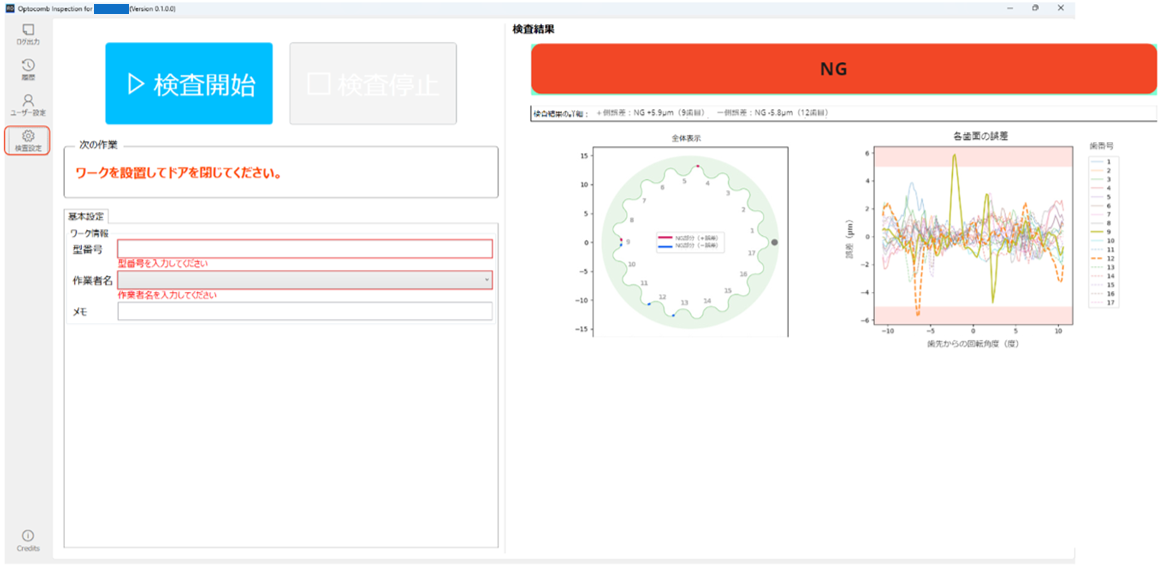Focus the 型番号 model number field

tap(304, 249)
